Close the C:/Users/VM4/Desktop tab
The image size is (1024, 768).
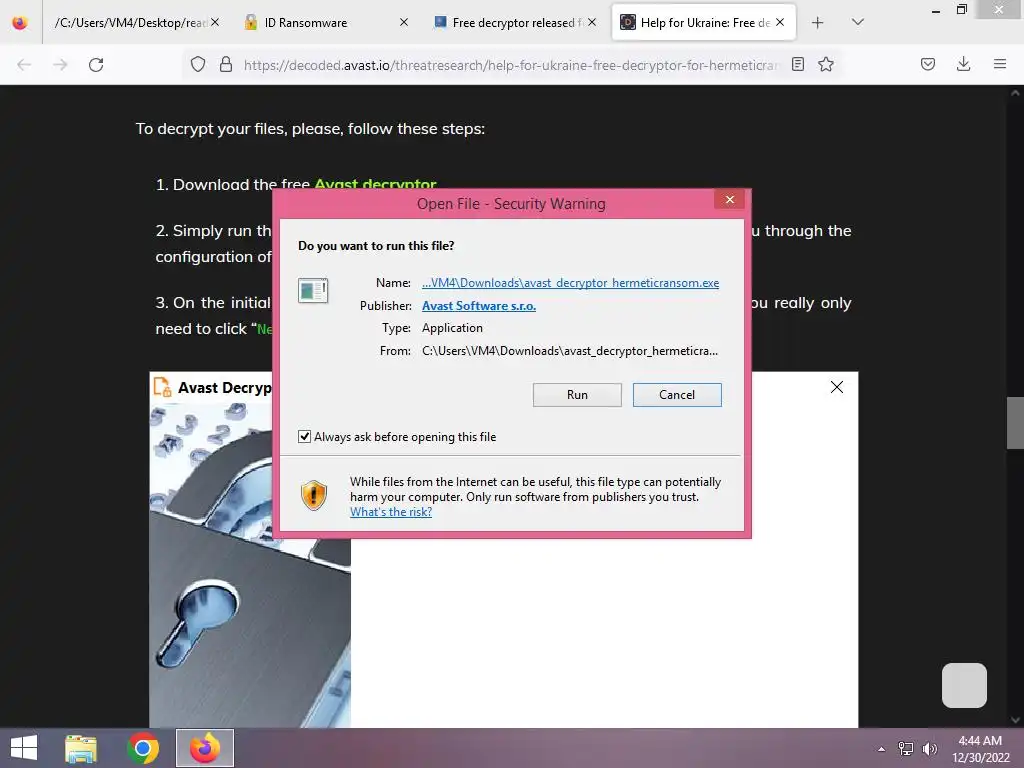215,22
